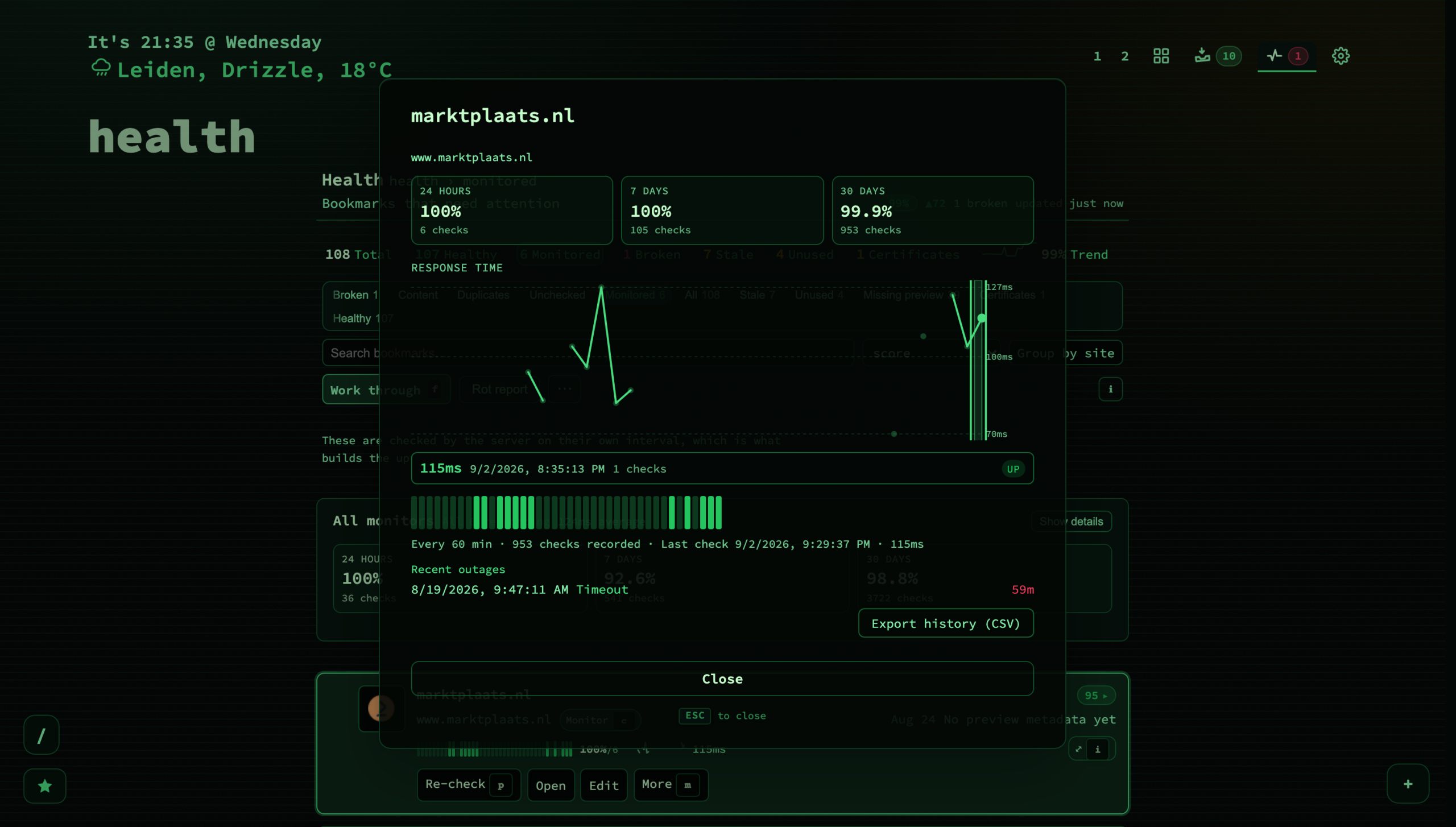
Task: Click the Work through button
Action: pos(386,390)
